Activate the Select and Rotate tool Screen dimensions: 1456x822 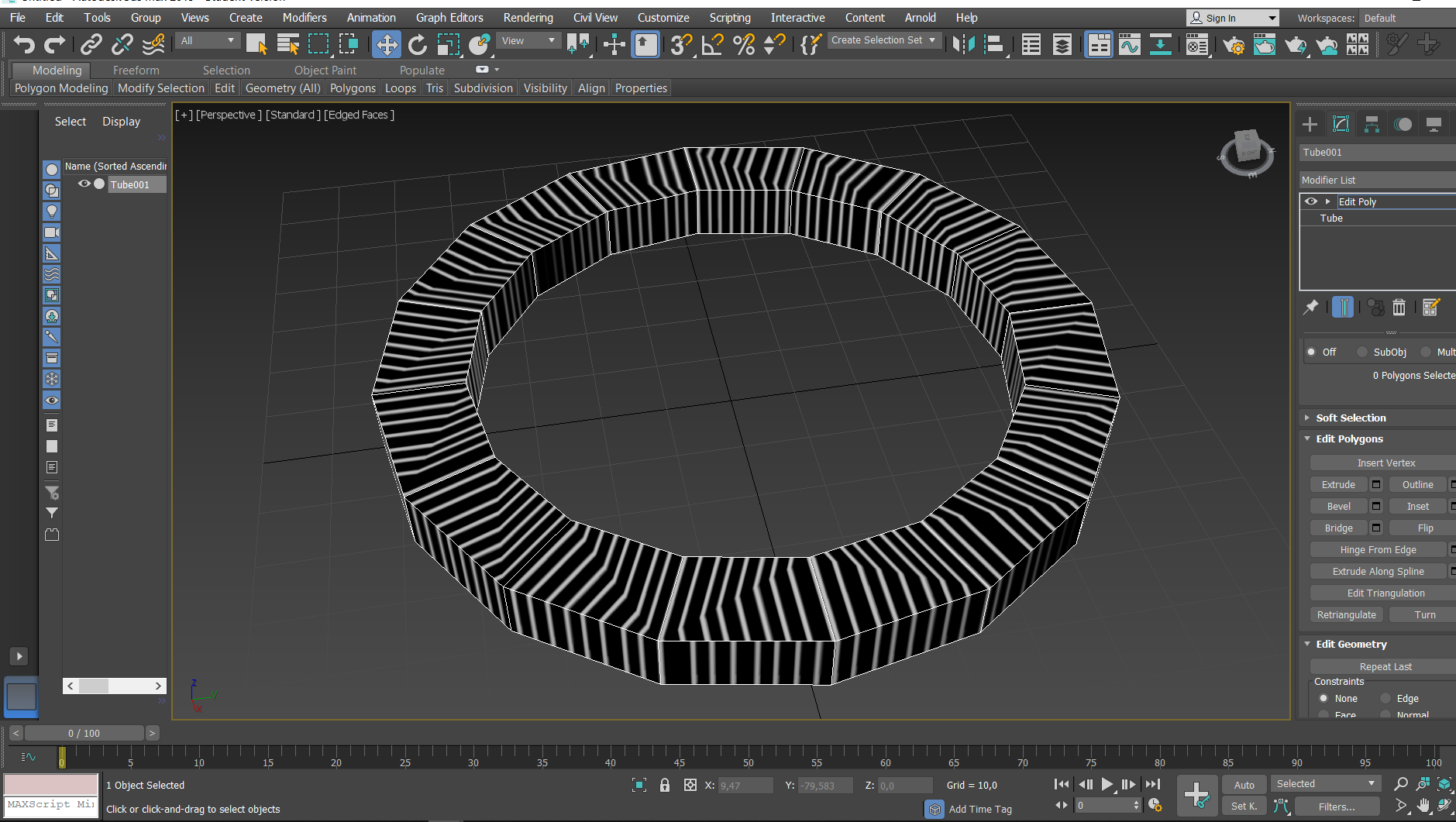[x=418, y=44]
